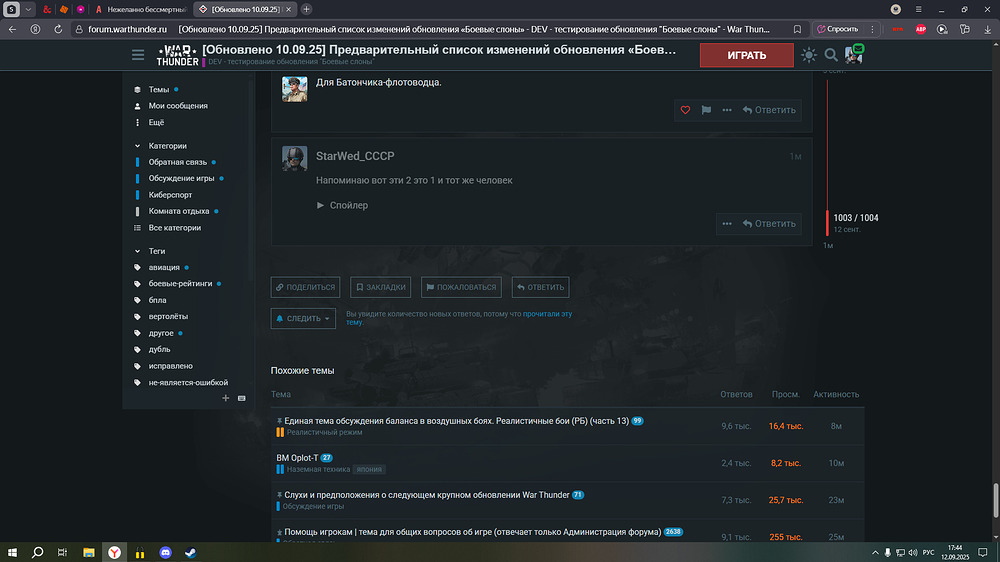Click the ОТВЕТИТЬ topic reply button
This screenshot has height=562, width=1000.
540,287
